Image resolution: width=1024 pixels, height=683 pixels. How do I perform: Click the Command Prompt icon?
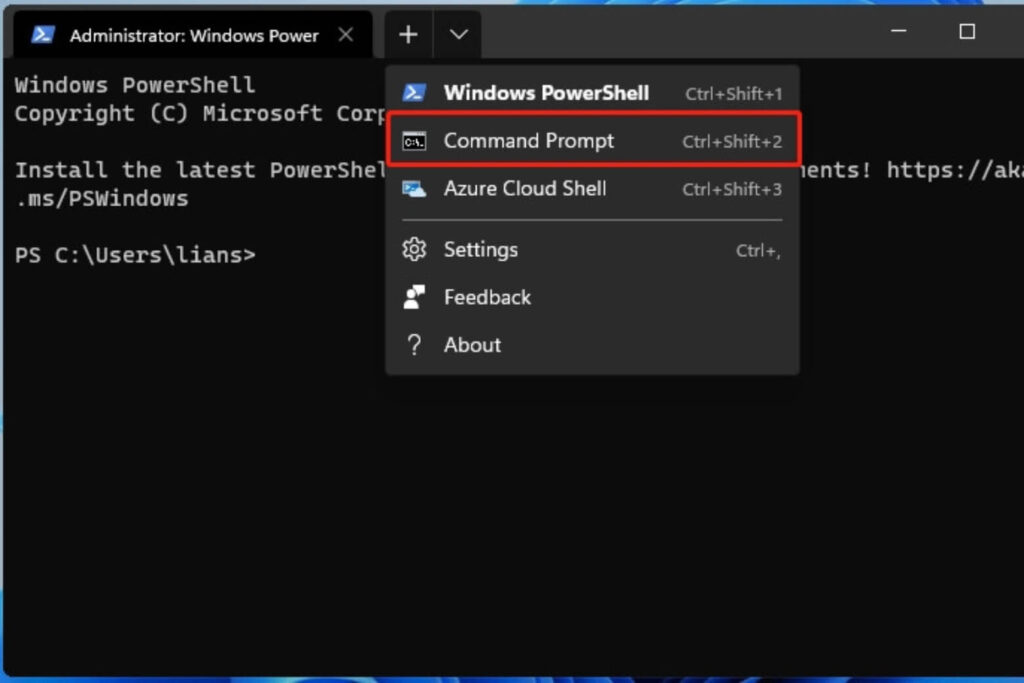pyautogui.click(x=413, y=141)
